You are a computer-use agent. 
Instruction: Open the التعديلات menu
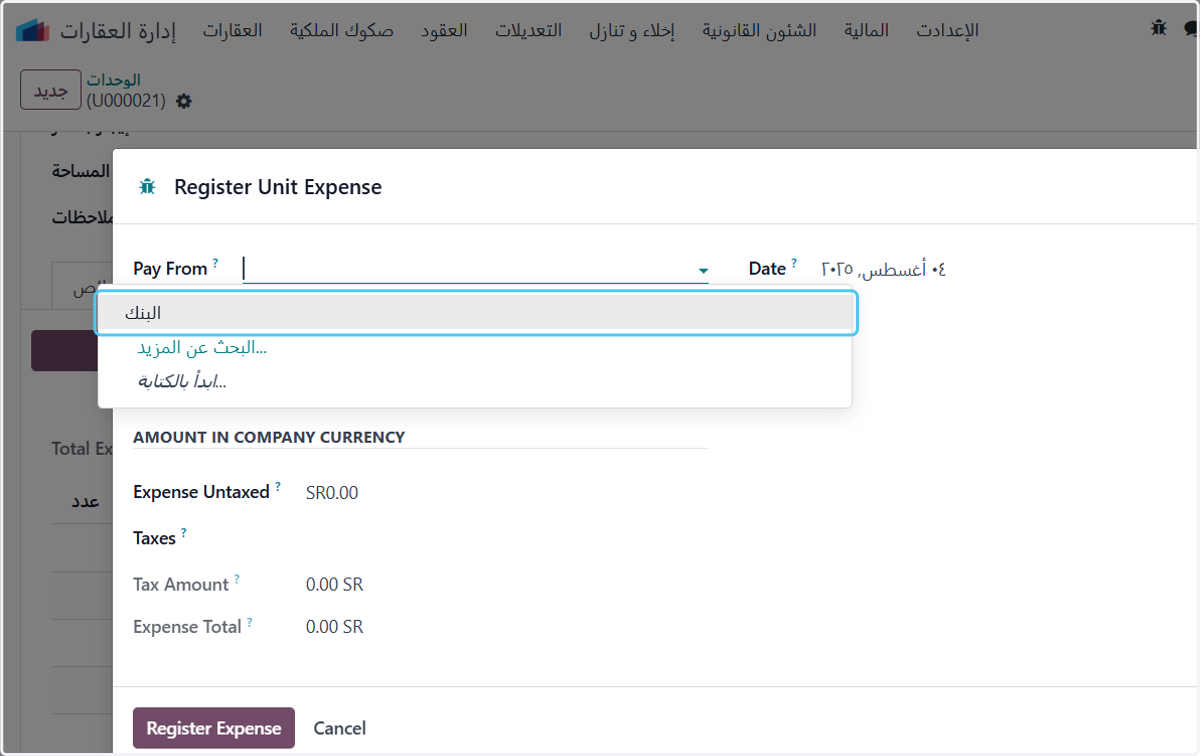click(x=528, y=30)
